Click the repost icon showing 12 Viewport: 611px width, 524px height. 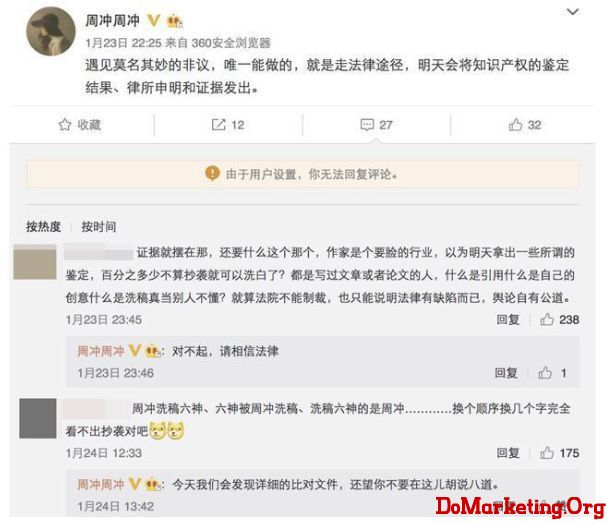coord(218,125)
